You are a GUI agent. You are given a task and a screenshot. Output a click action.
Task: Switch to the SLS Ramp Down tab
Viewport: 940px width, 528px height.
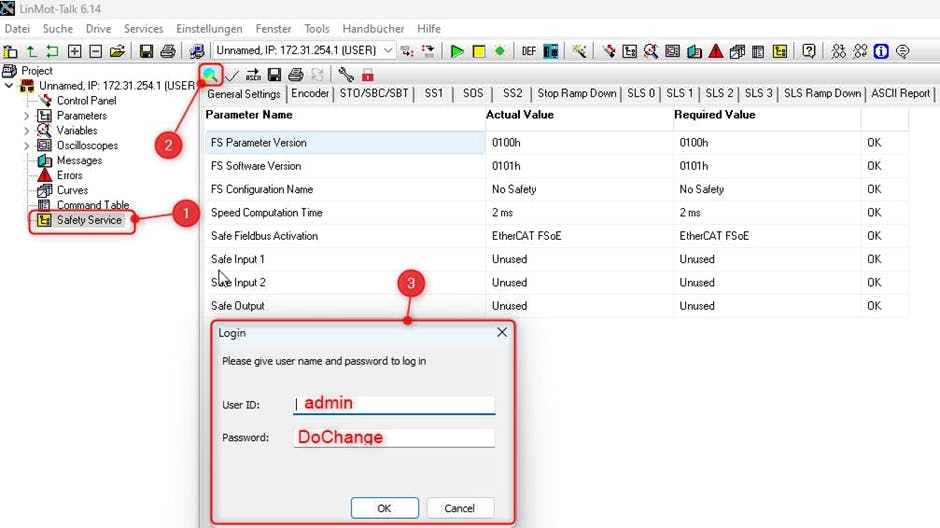point(821,94)
